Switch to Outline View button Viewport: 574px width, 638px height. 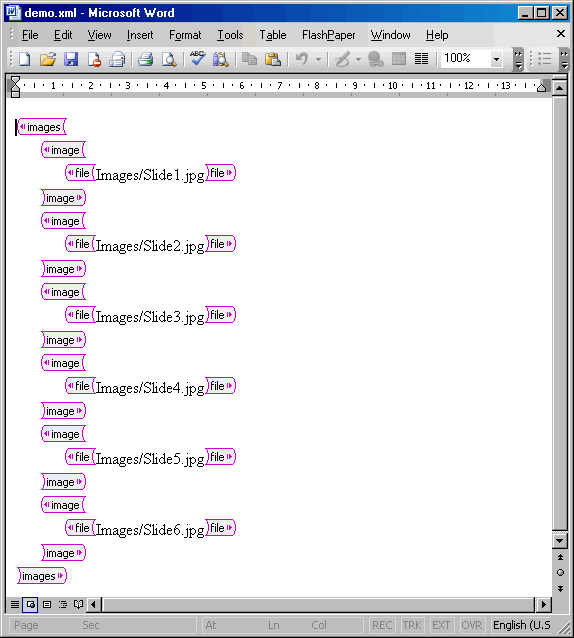pyautogui.click(x=63, y=604)
